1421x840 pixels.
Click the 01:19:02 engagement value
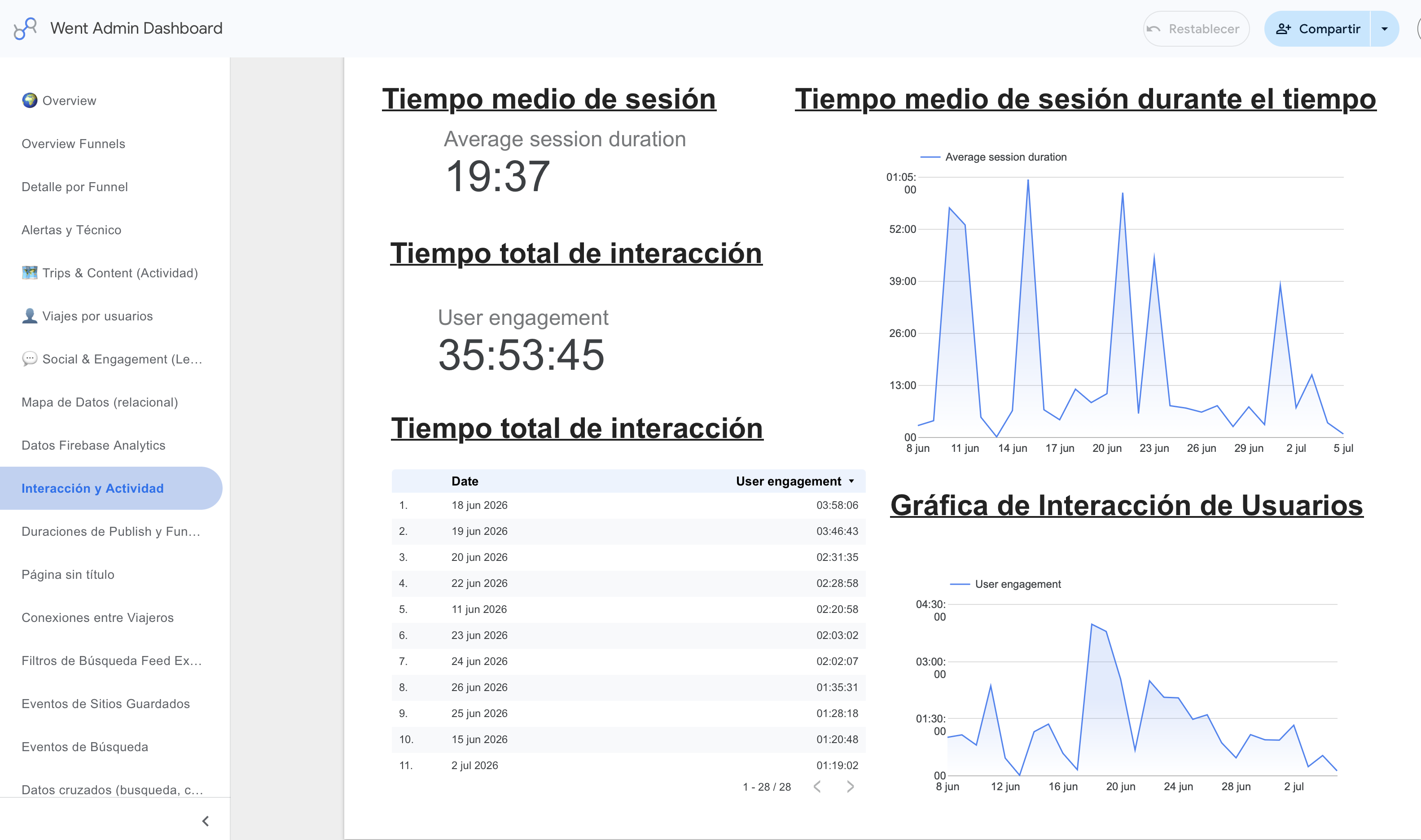(837, 765)
